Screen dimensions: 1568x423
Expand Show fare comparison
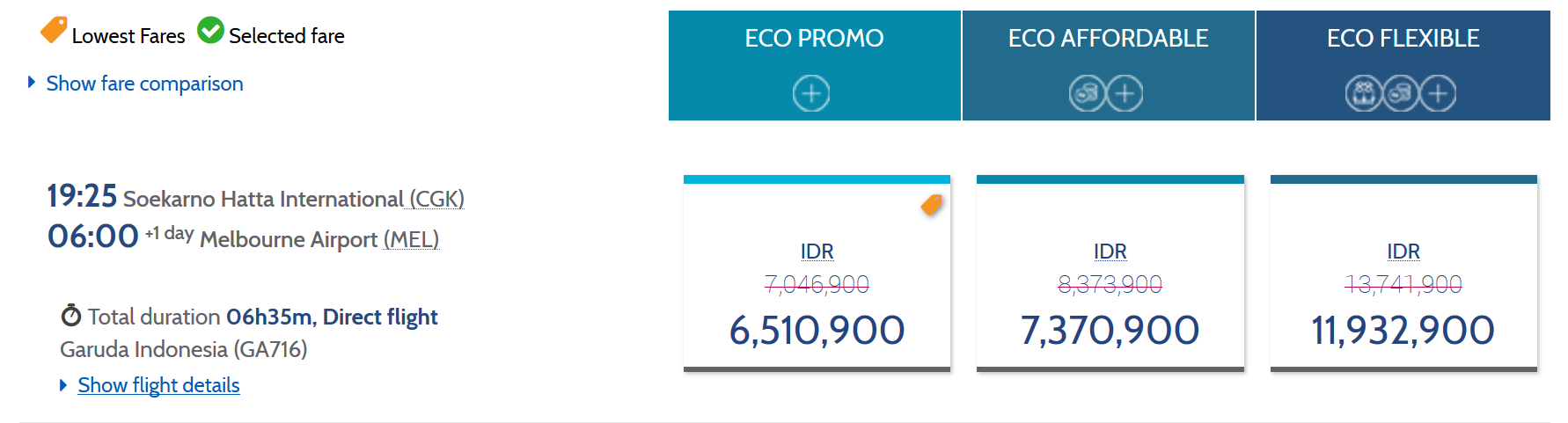pyautogui.click(x=144, y=84)
